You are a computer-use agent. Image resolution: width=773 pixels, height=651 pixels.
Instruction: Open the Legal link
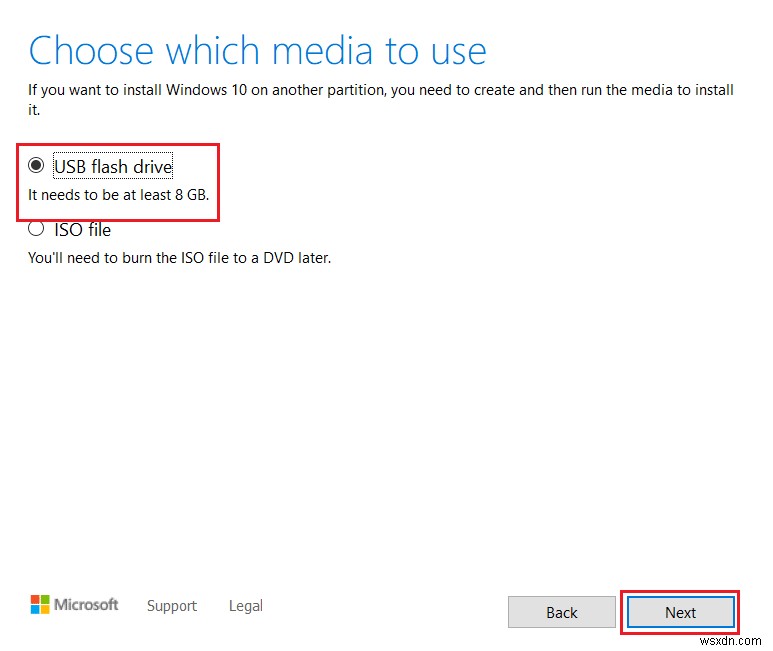[245, 605]
